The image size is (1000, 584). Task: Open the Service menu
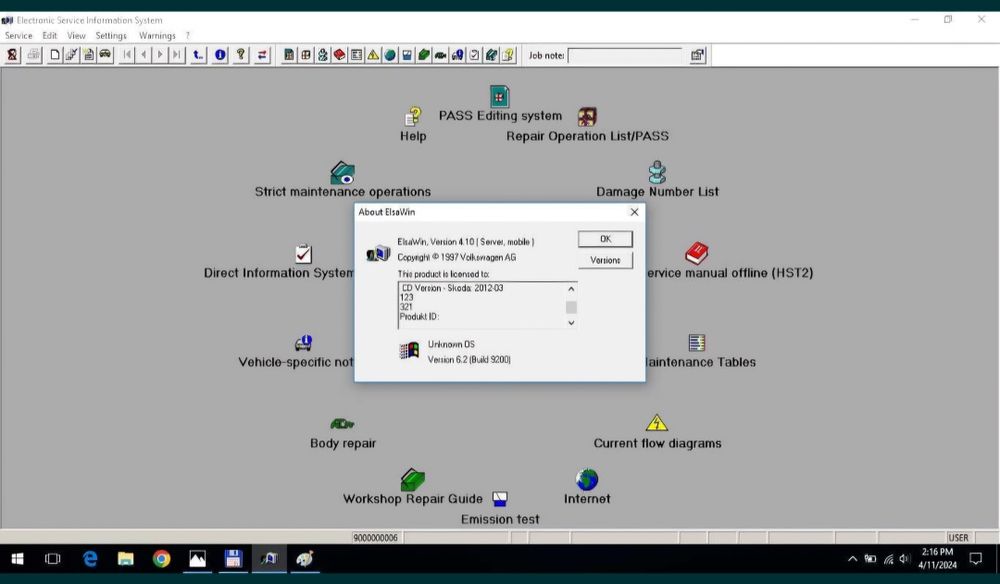coord(18,36)
